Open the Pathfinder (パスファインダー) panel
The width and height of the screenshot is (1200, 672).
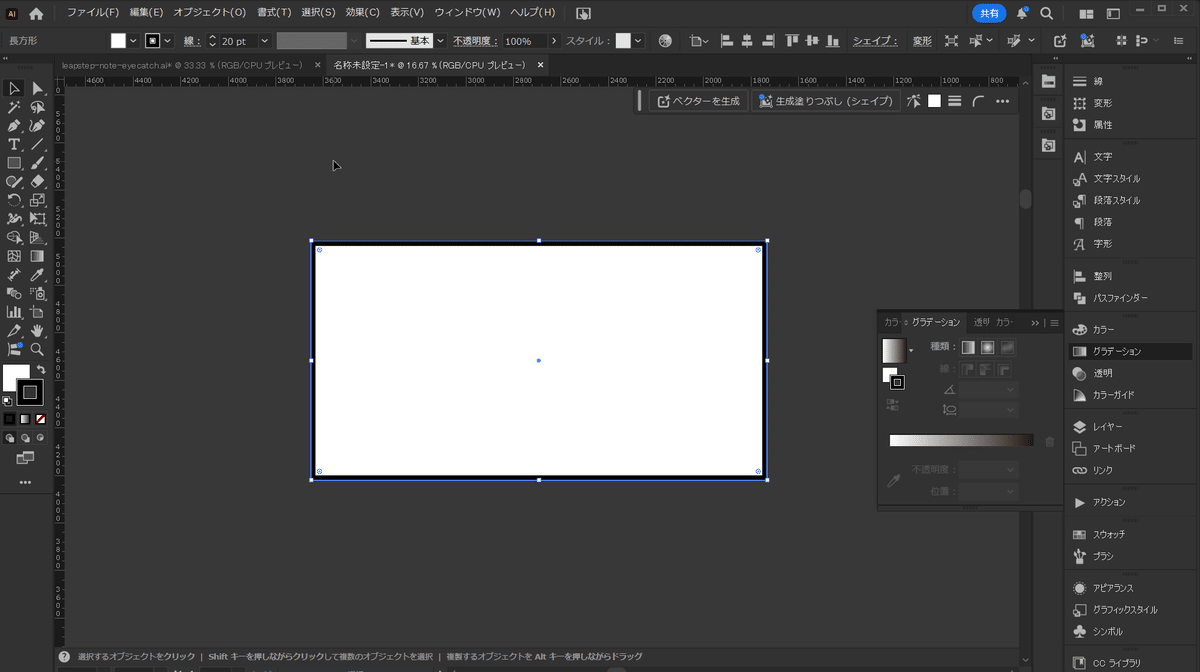click(1120, 298)
